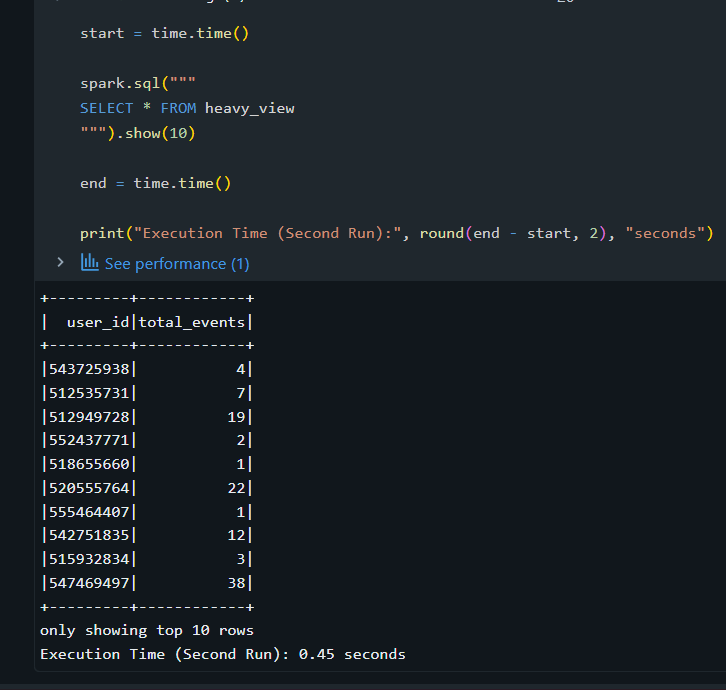
Task: Click user_id value 555464407
Action: click(x=89, y=512)
